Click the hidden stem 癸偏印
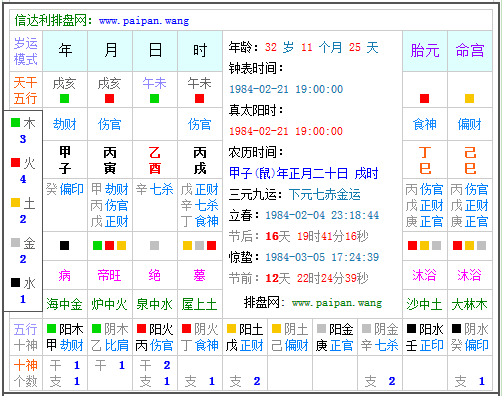Viewport: 502px width, 396px height. tap(65, 189)
